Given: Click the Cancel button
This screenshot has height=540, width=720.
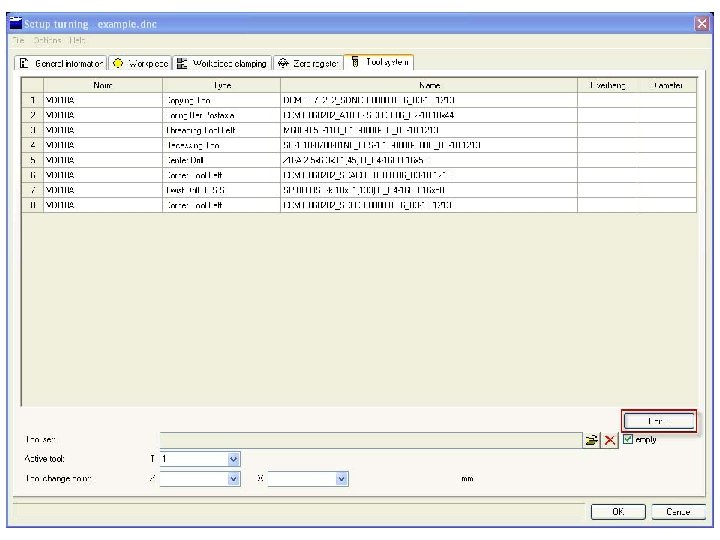Looking at the screenshot, I should coord(678,512).
